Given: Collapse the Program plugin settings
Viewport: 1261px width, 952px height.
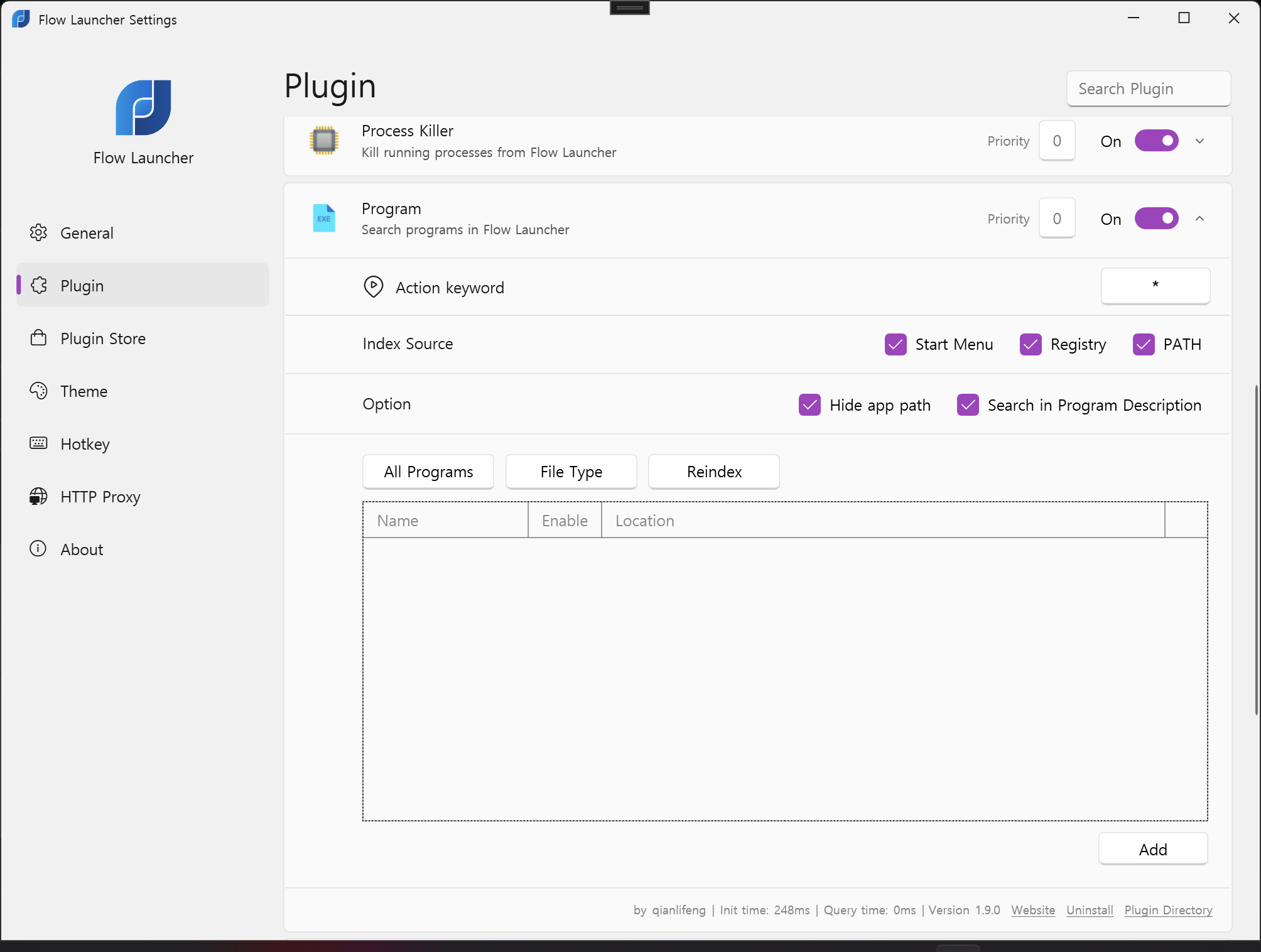Looking at the screenshot, I should tap(1199, 219).
